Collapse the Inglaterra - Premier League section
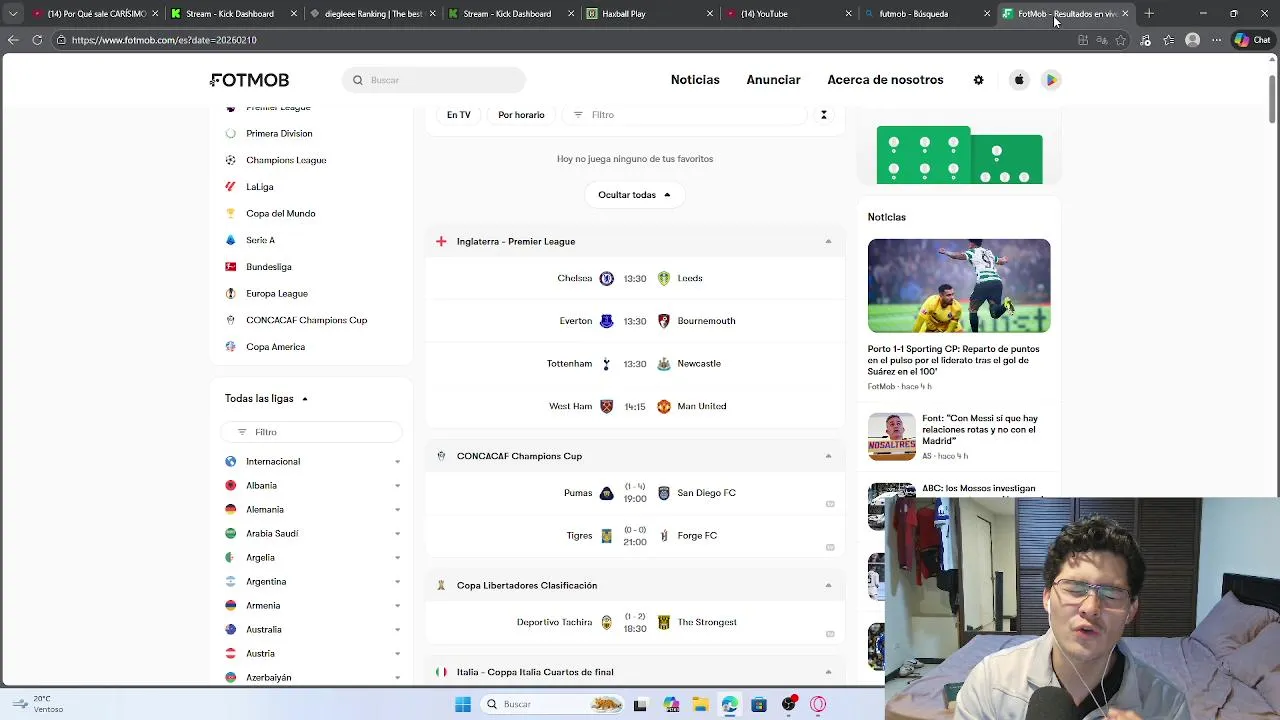The width and height of the screenshot is (1280, 720). point(828,241)
